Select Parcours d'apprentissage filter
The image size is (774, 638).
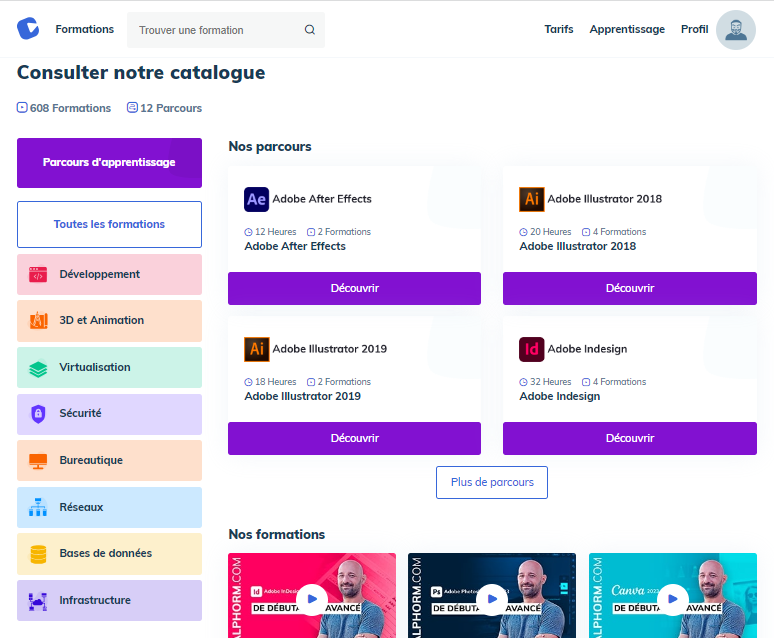click(110, 163)
